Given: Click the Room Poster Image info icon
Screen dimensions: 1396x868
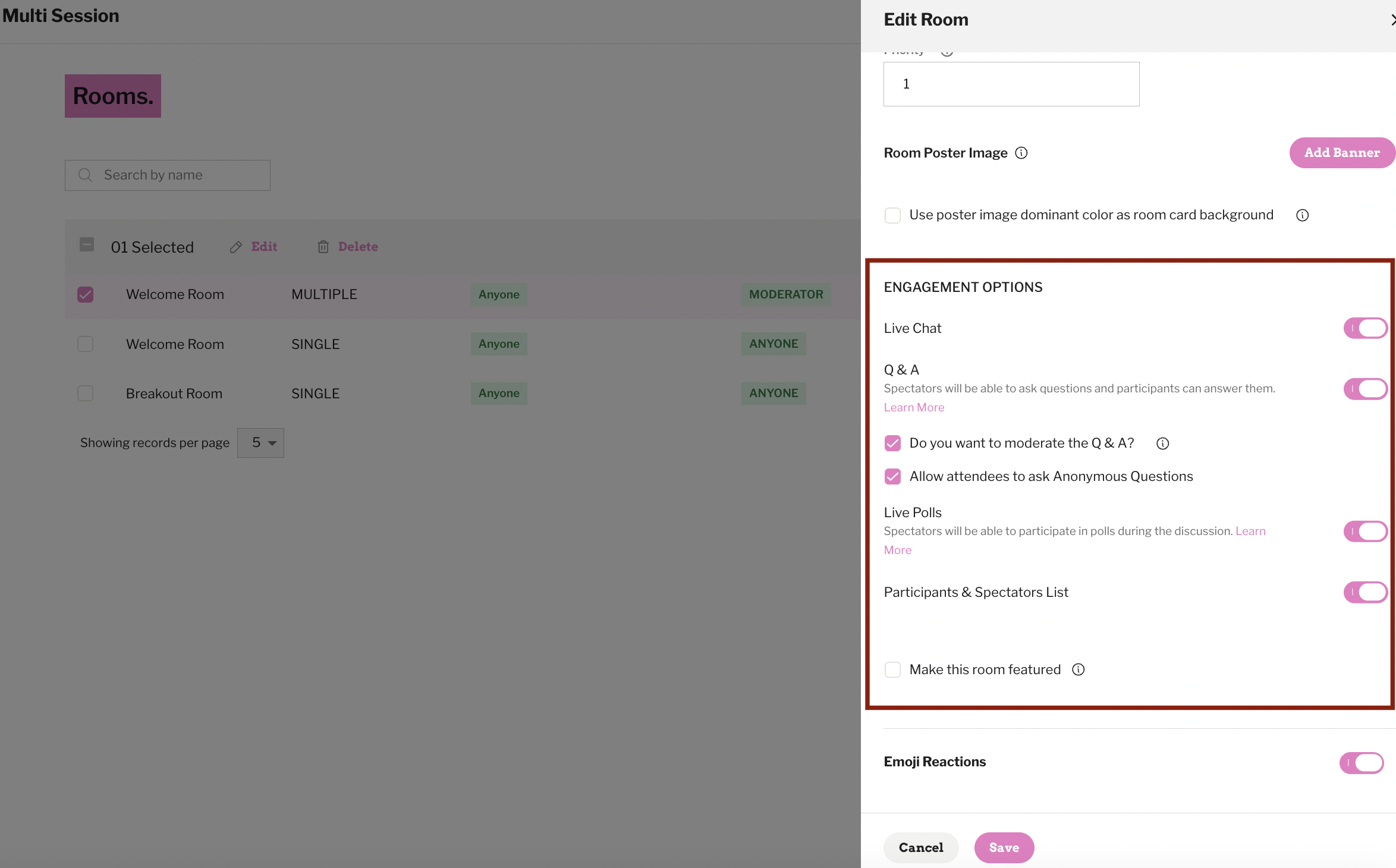Looking at the screenshot, I should (x=1021, y=153).
